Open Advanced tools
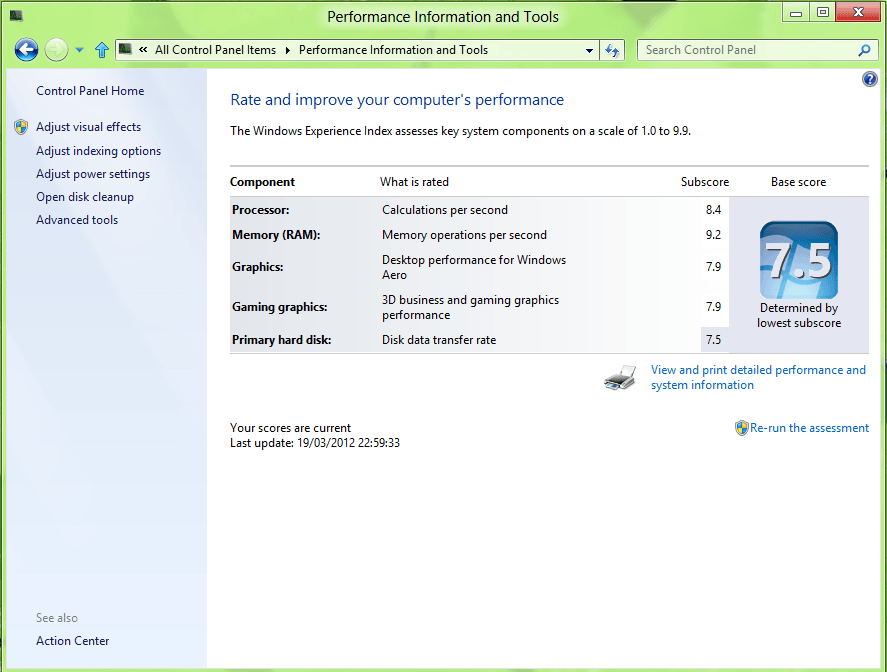The width and height of the screenshot is (887, 672). [x=77, y=220]
